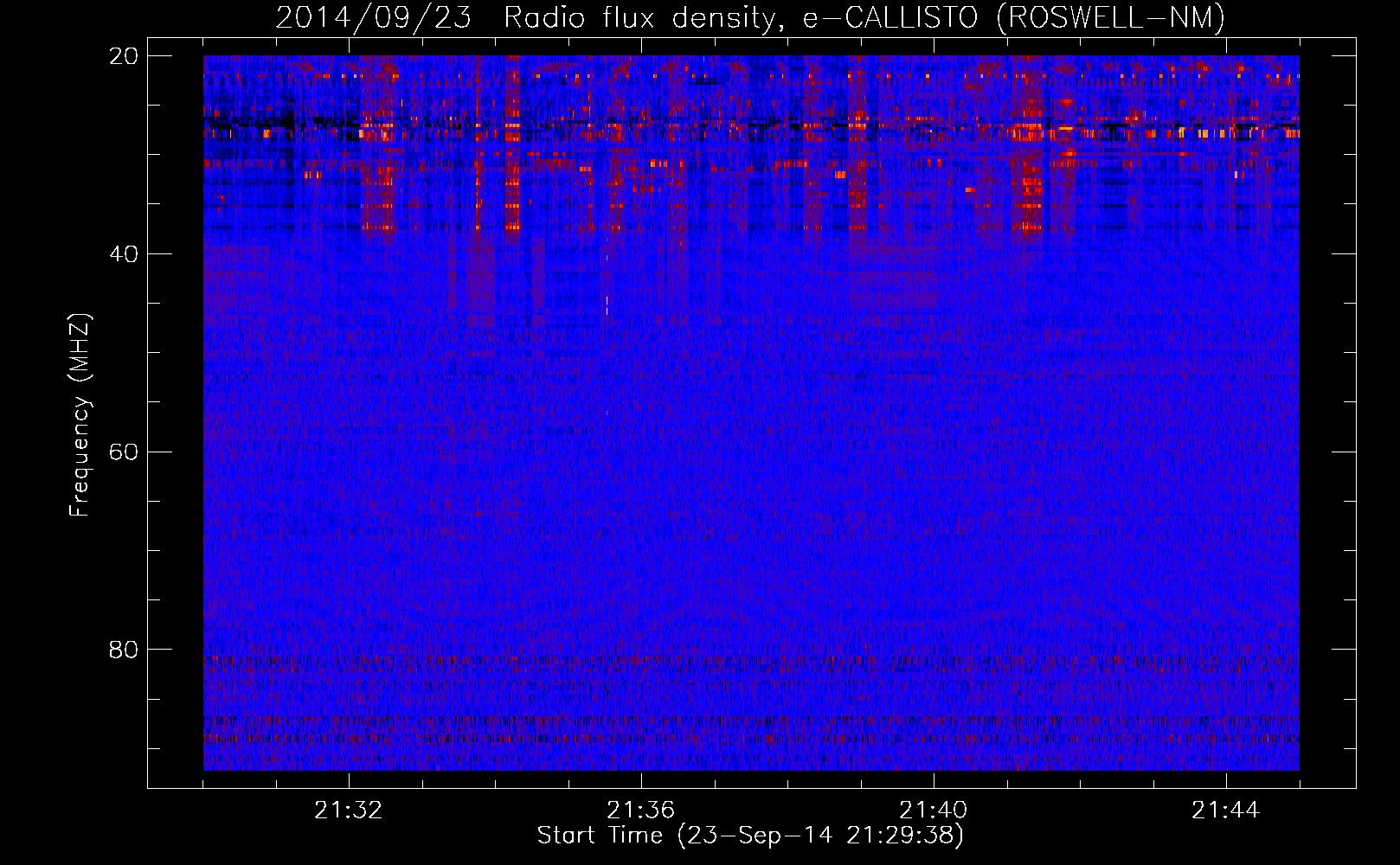Click the x-axis time label '21:44'
Screen dimensions: 1400x865
pos(1226,811)
